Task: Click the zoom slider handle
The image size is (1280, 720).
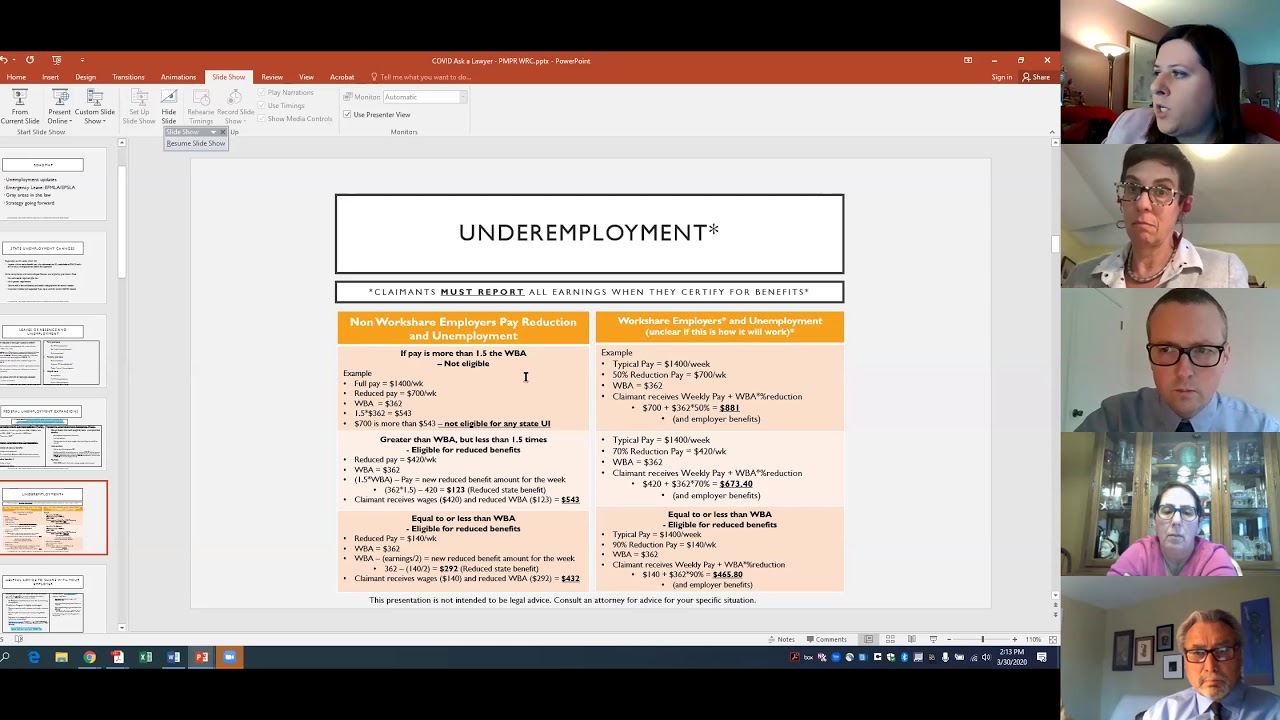Action: (x=982, y=639)
